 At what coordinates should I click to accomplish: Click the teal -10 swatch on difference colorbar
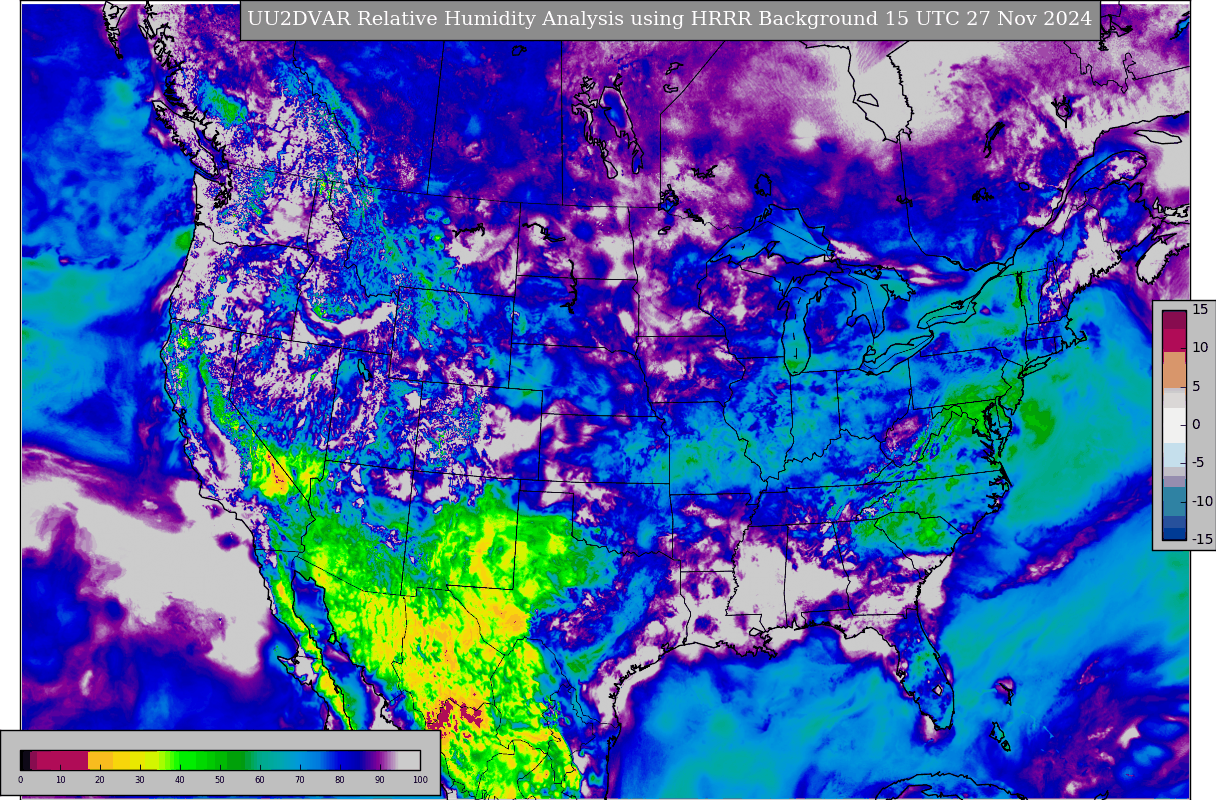click(x=1174, y=501)
